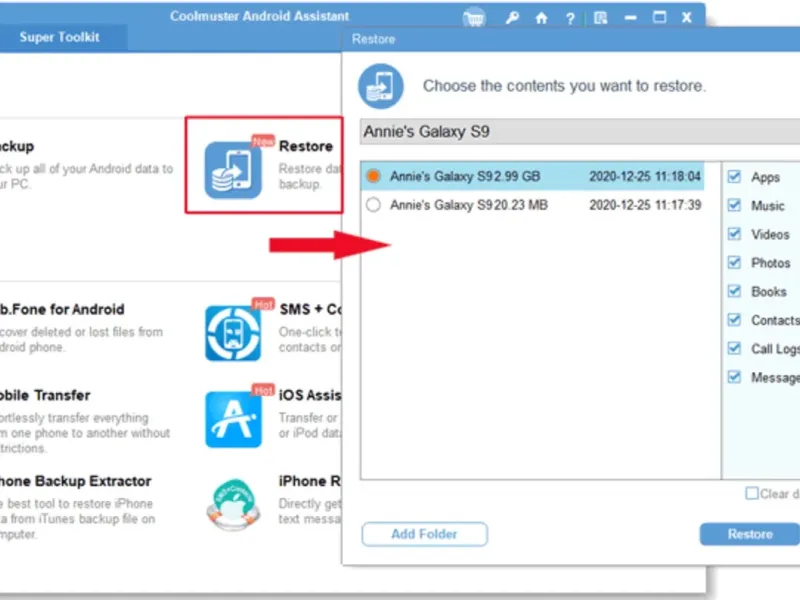
Task: Open help with the question mark icon
Action: coord(570,19)
